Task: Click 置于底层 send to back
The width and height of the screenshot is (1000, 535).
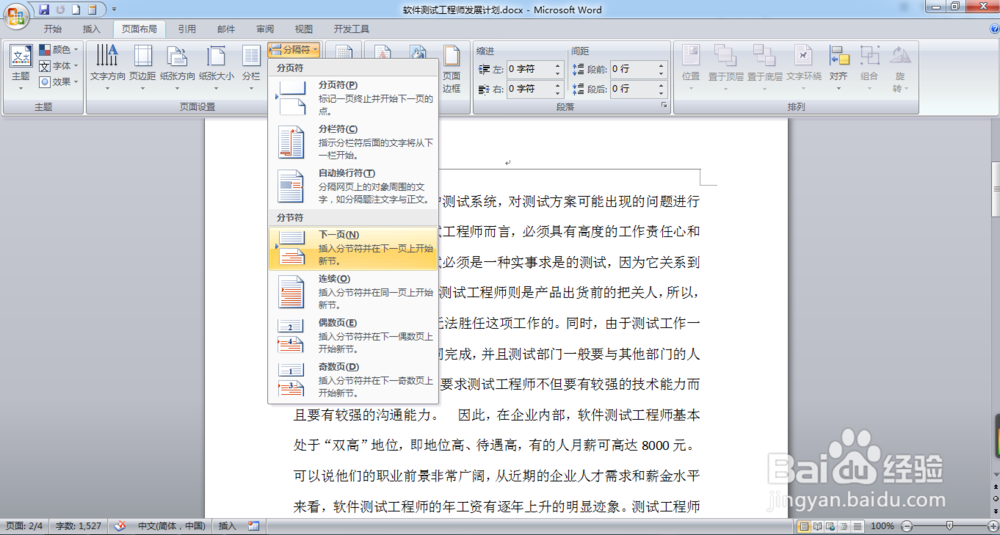Action: pos(764,67)
